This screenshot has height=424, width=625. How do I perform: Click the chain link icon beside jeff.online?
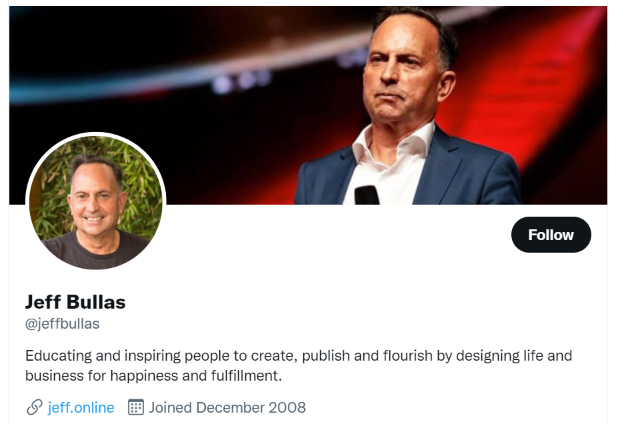(35, 407)
